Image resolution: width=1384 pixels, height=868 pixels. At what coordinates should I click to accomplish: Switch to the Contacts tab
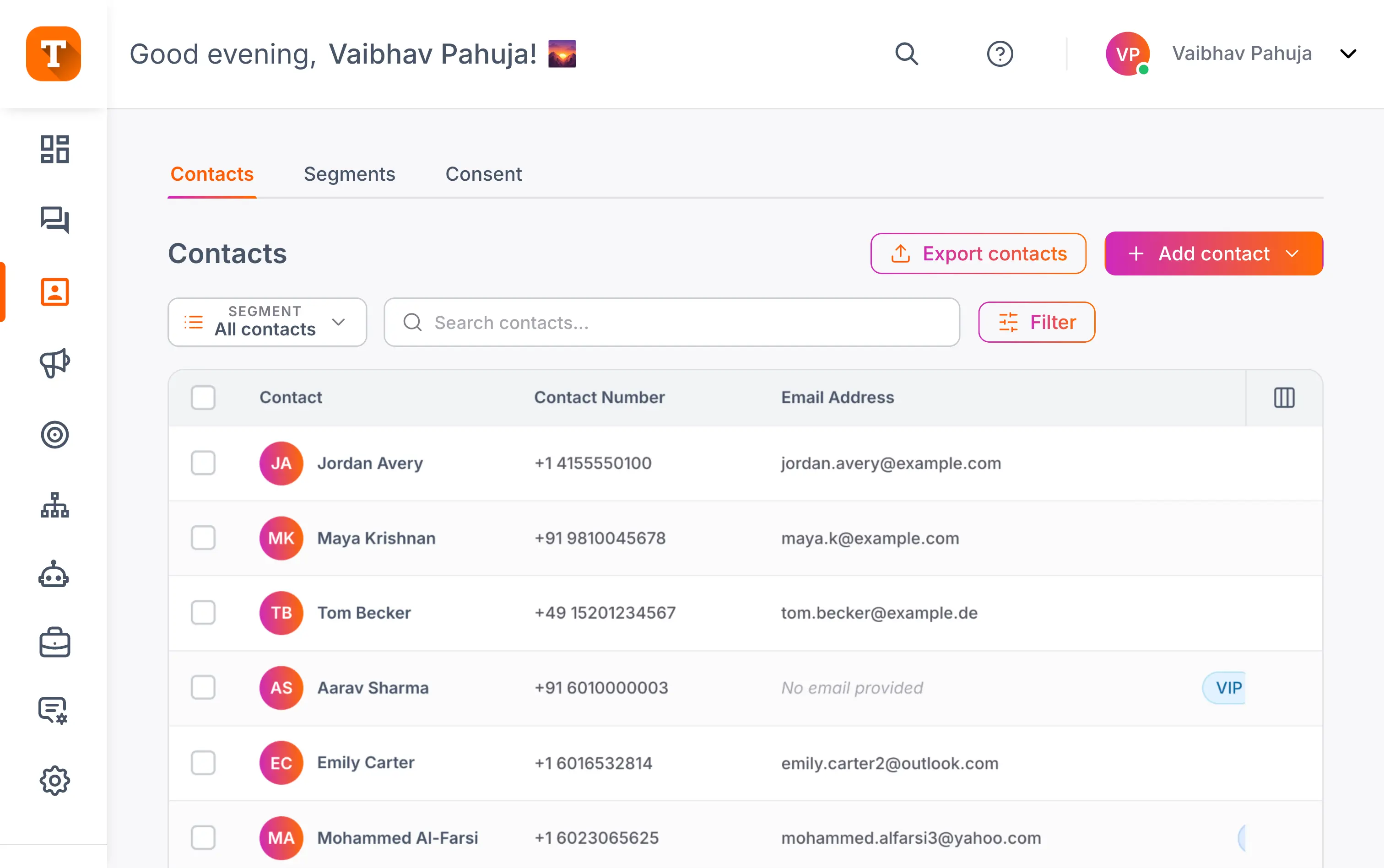coord(212,174)
